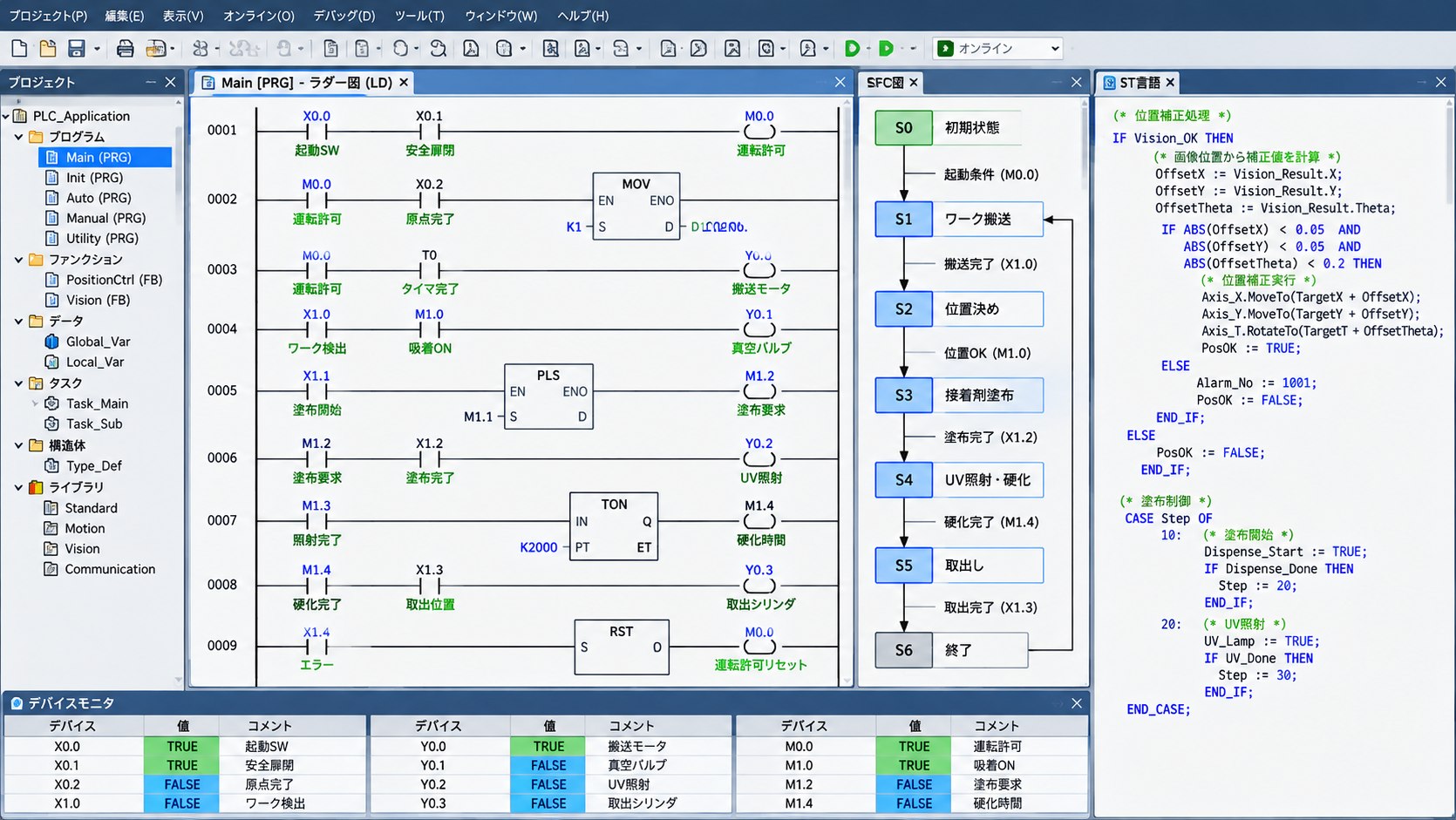Select SFC step S6 終了
Image resolution: width=1456 pixels, height=820 pixels.
click(x=951, y=650)
